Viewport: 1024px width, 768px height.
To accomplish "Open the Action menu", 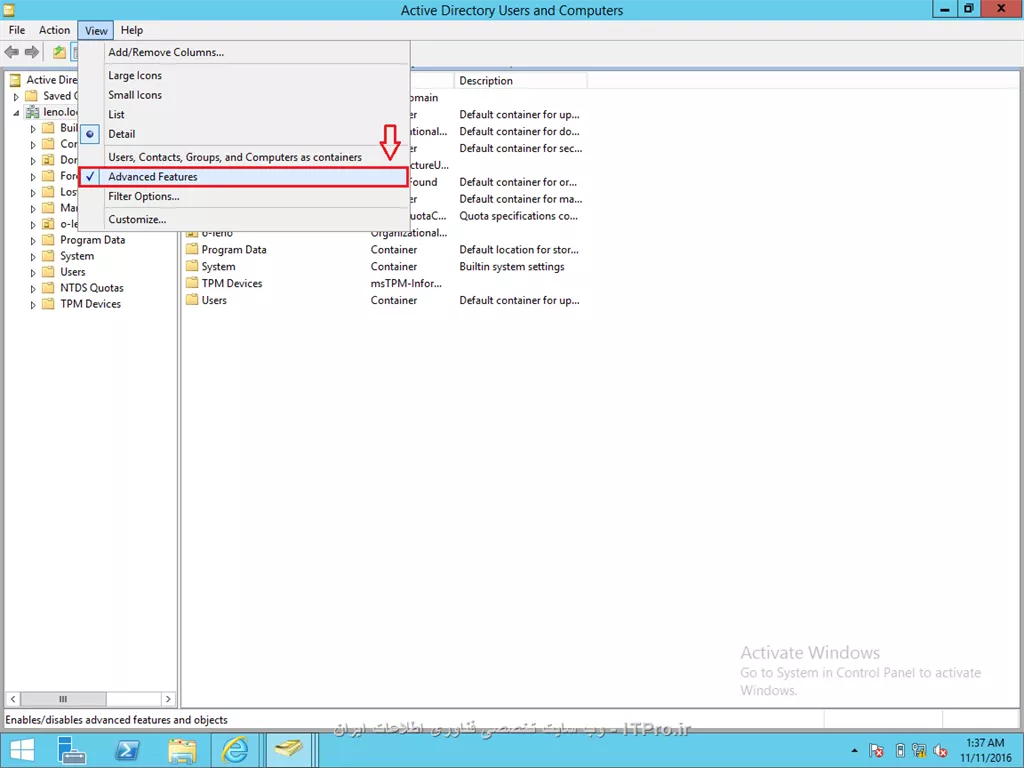I will click(54, 30).
